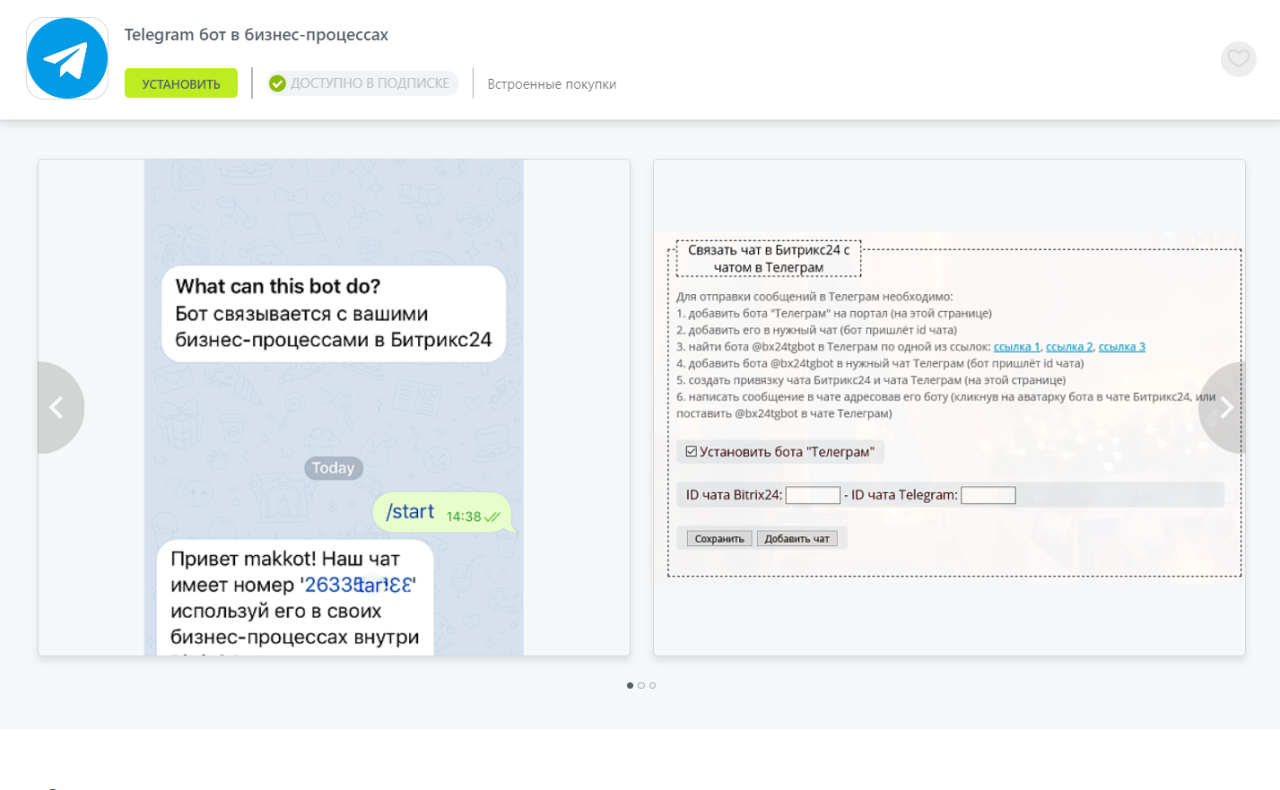Click the "Telegram бот в бизнес-процессах" title

[x=256, y=35]
